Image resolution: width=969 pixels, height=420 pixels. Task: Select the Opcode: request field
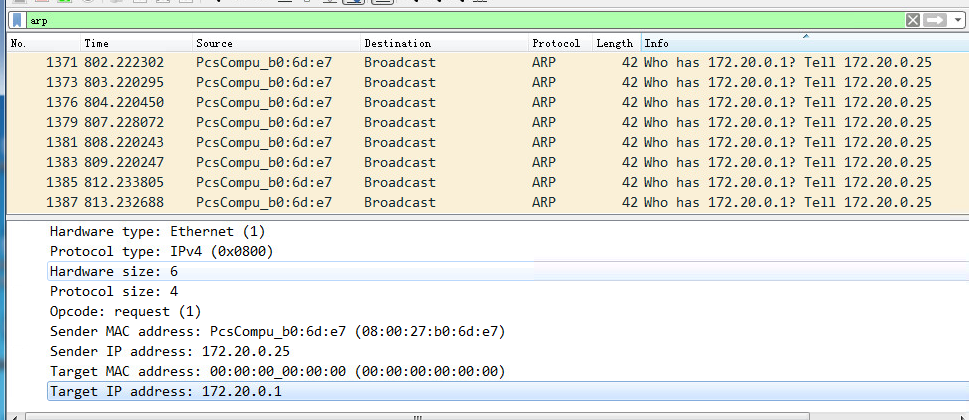125,311
